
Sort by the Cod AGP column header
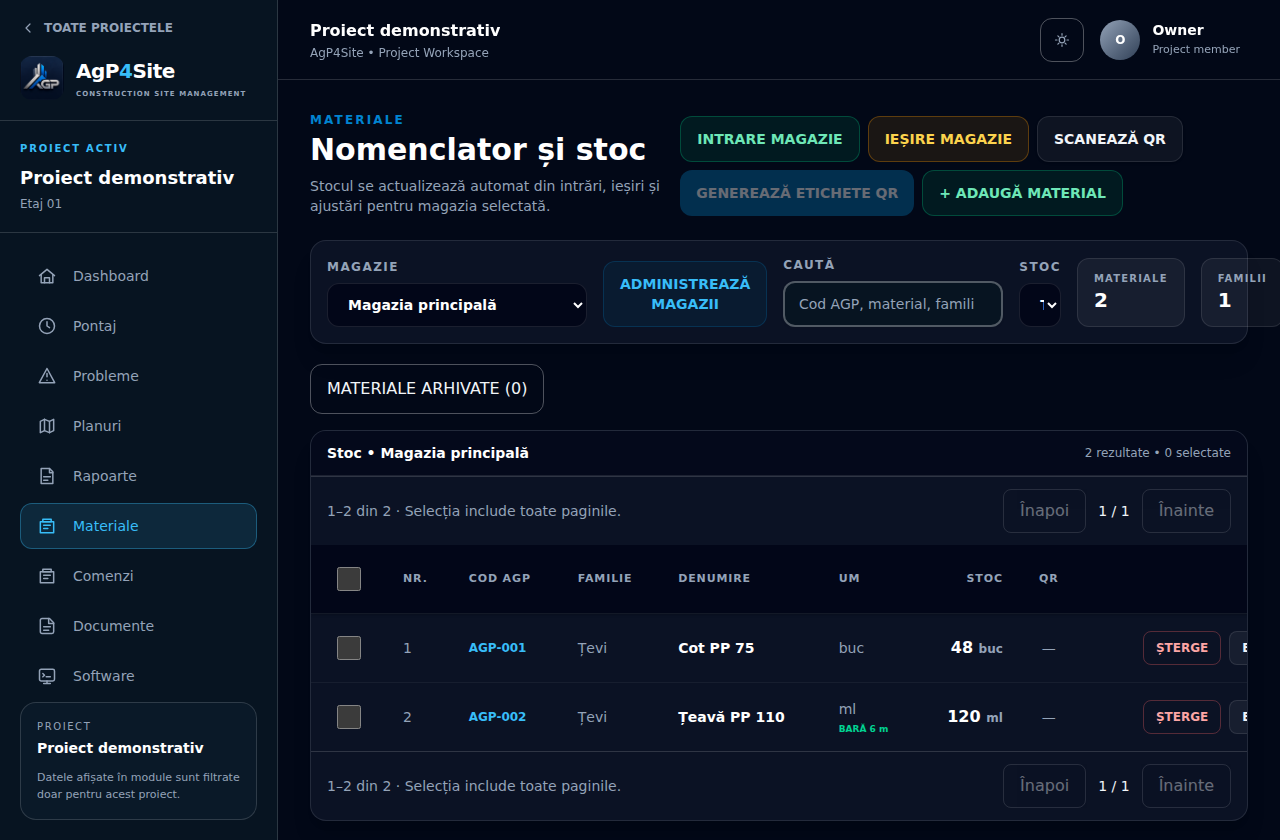[x=499, y=579]
